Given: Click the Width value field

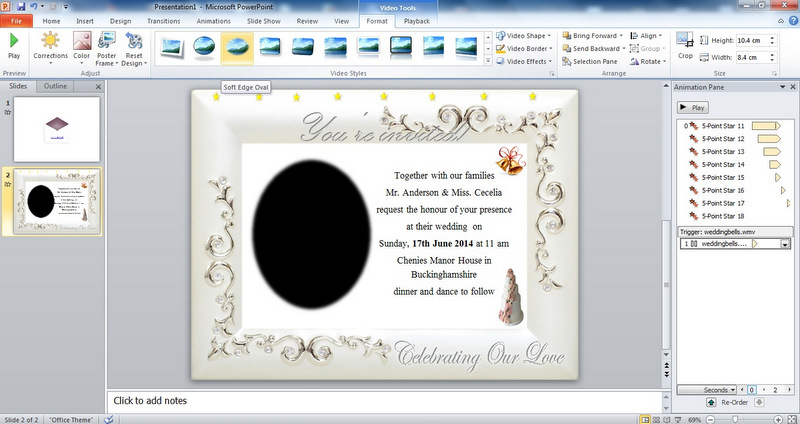Looking at the screenshot, I should [x=752, y=57].
